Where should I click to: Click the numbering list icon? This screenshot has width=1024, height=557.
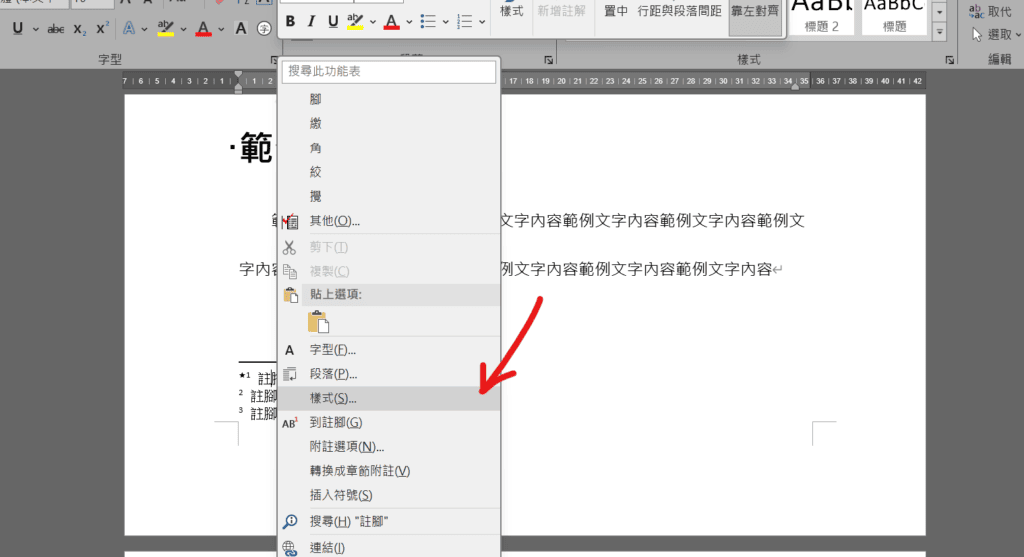pyautogui.click(x=464, y=22)
